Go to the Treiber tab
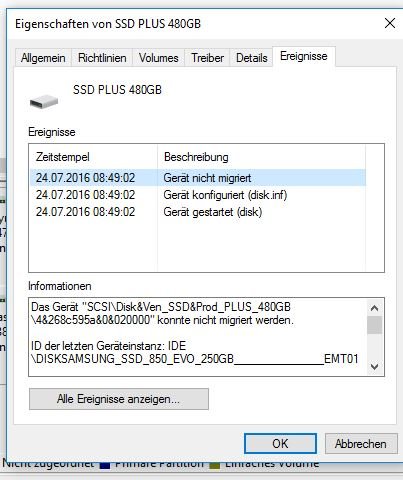The width and height of the screenshot is (403, 480). click(207, 58)
